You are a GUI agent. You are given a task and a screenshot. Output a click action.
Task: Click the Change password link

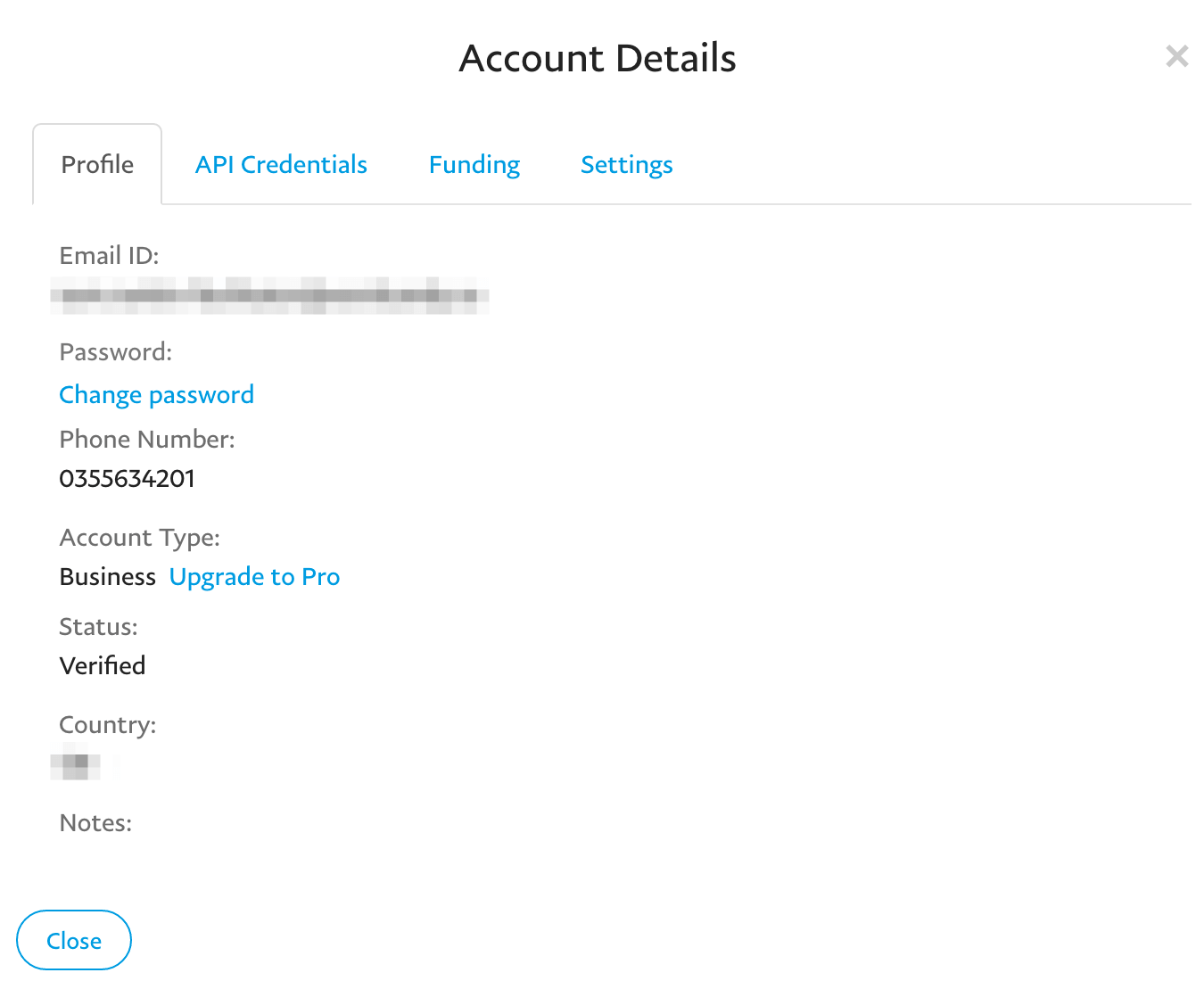[156, 394]
